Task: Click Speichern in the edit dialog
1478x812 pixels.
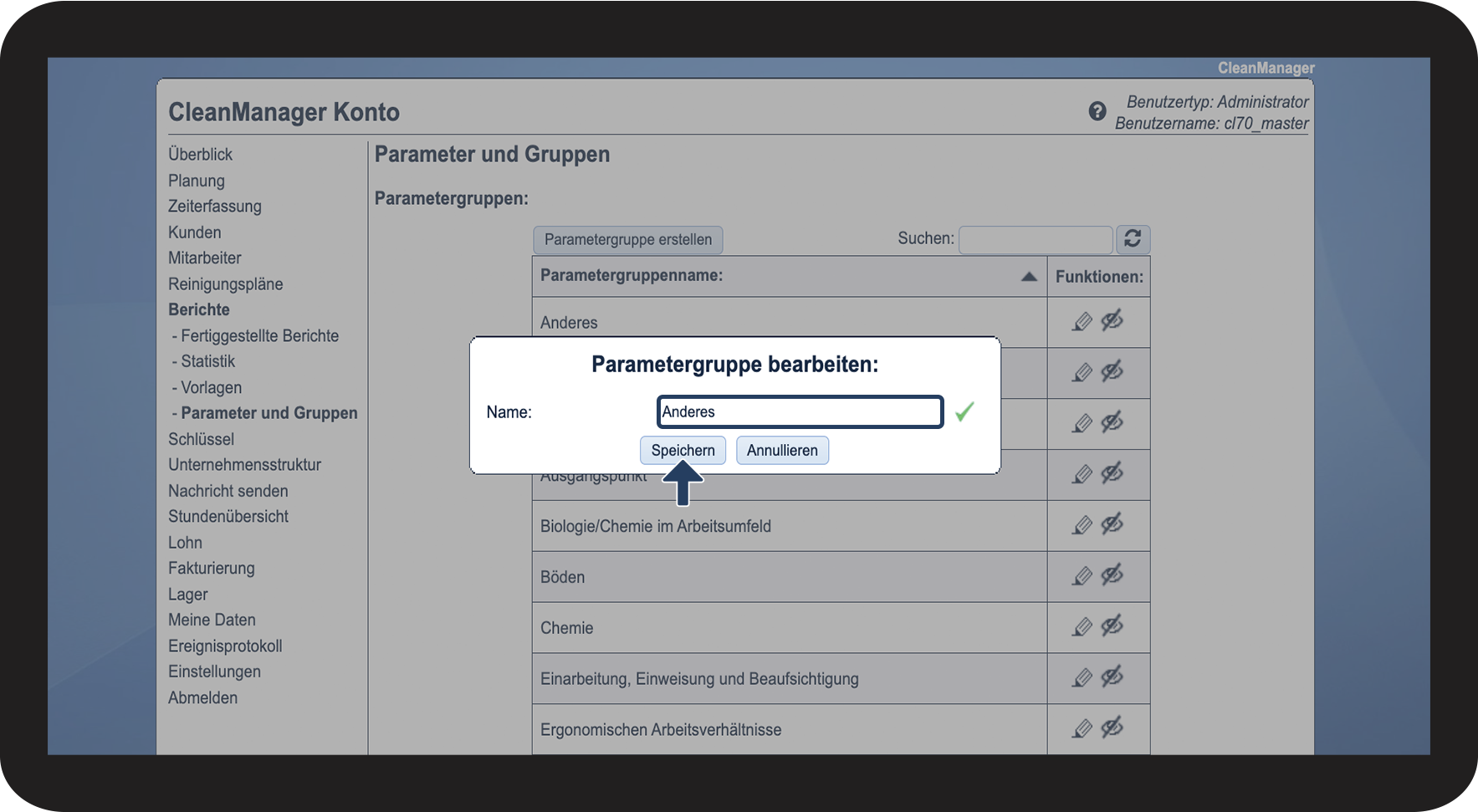Action: 683,450
